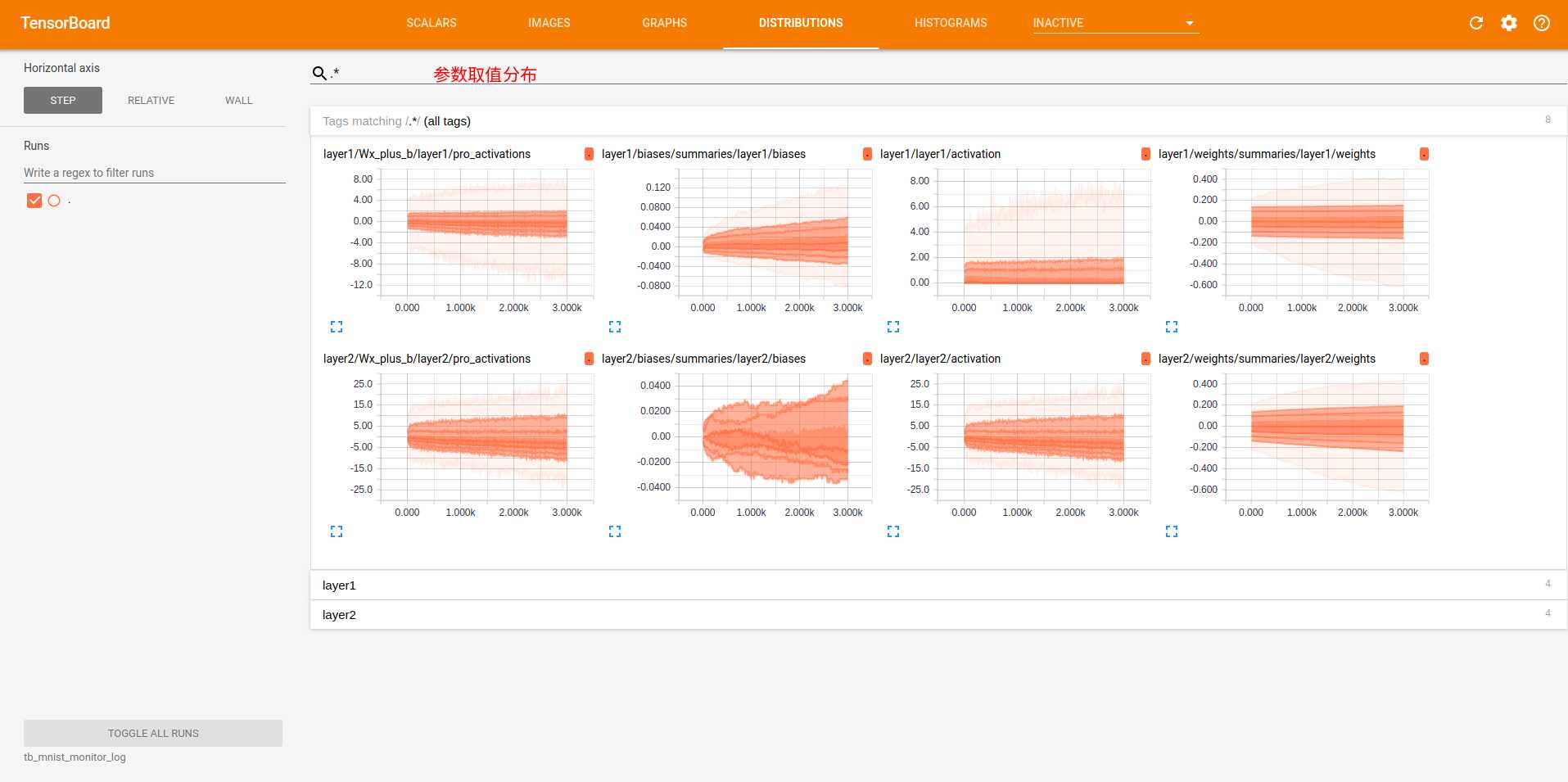1568x782 pixels.
Task: Click run color chip beside layer2 biases title
Action: [x=867, y=359]
